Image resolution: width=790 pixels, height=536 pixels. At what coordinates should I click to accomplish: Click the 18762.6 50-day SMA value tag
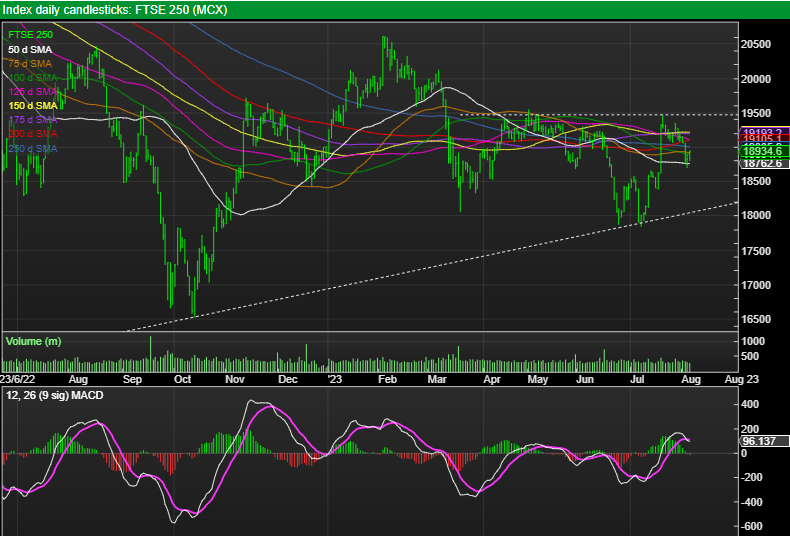tap(764, 163)
